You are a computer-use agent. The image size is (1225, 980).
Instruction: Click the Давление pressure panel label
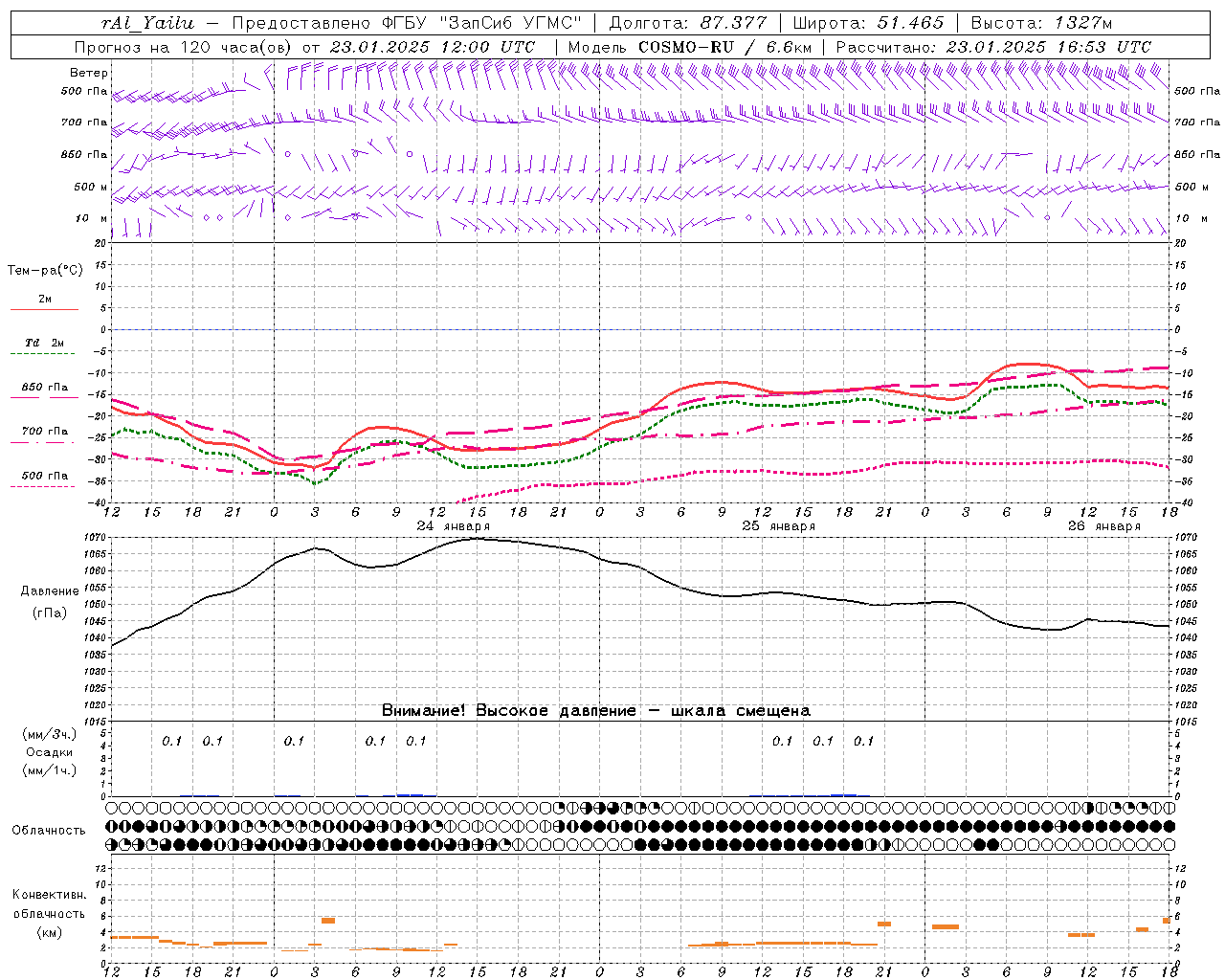[x=50, y=591]
